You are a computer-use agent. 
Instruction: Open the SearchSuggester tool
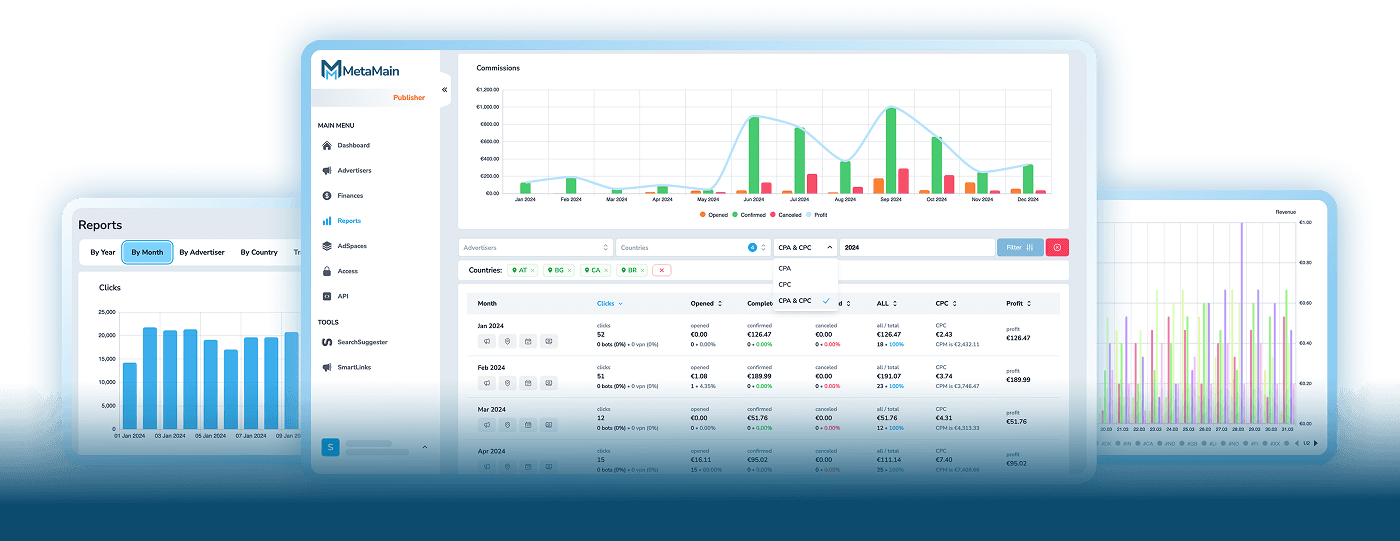pyautogui.click(x=361, y=342)
